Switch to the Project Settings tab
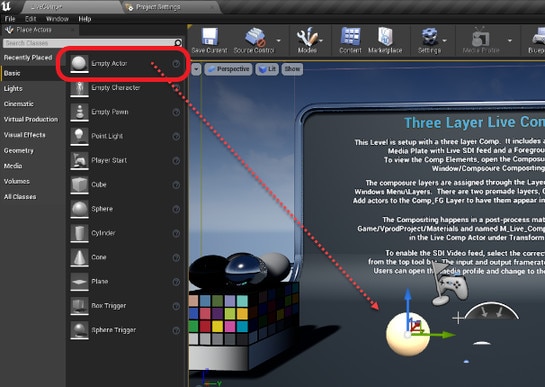Screen dimensions: 545x387 point(158,7)
